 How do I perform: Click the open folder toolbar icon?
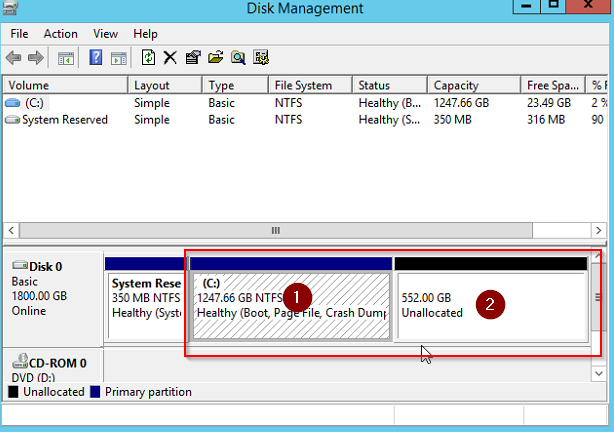(x=215, y=58)
